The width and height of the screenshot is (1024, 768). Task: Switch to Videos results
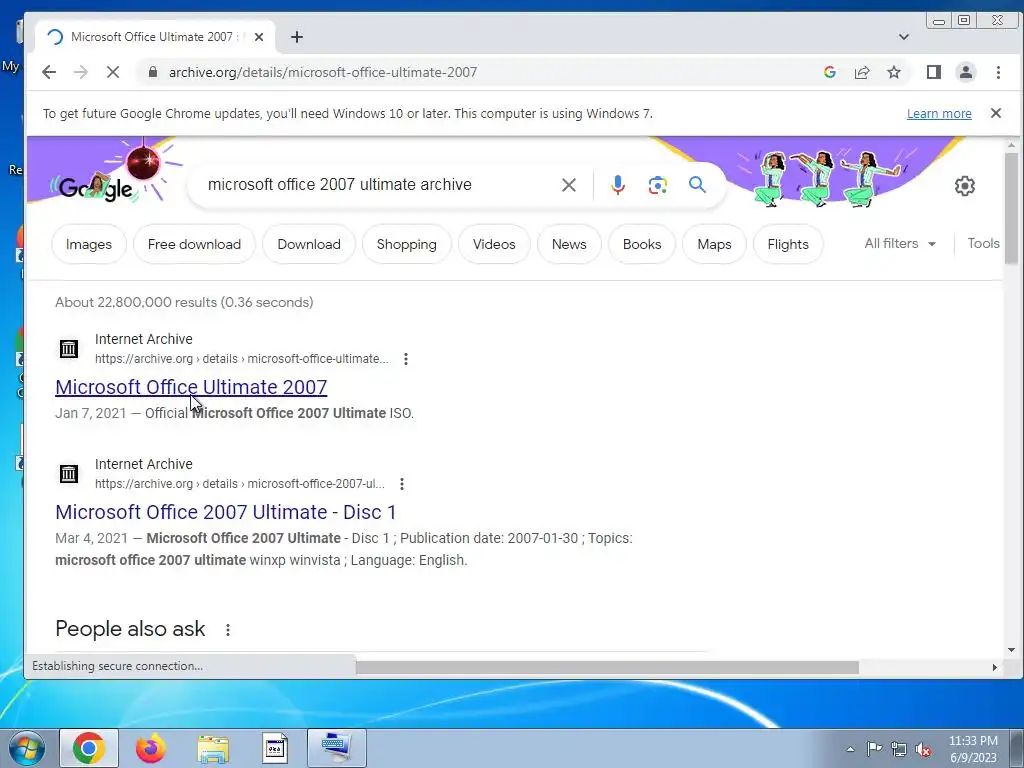click(x=494, y=244)
